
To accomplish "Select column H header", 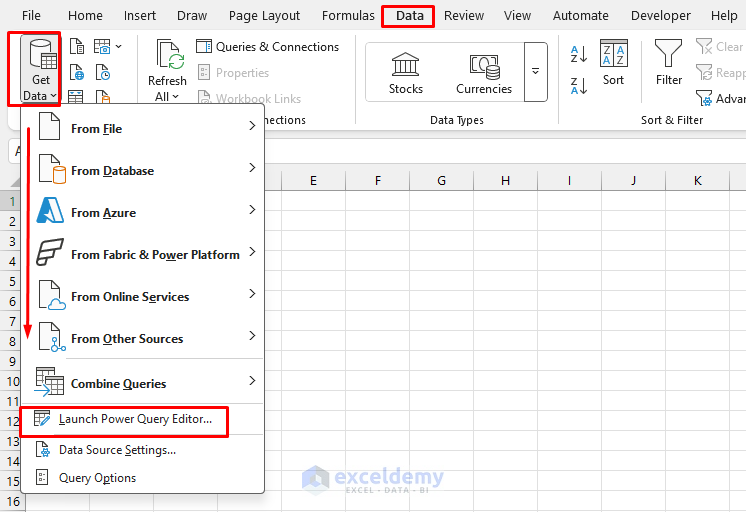I will (x=505, y=181).
